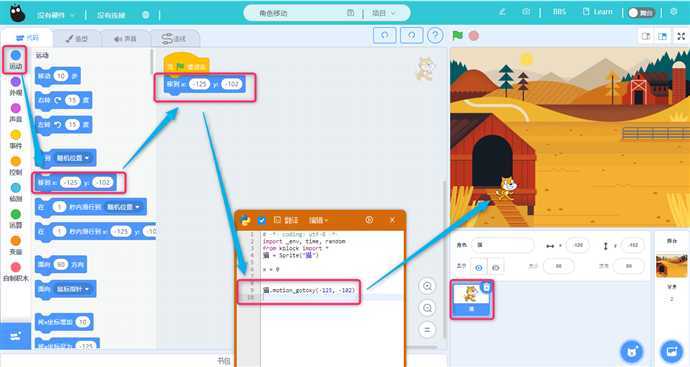Switch to the Costumes tab
The image size is (690, 367).
pos(77,39)
